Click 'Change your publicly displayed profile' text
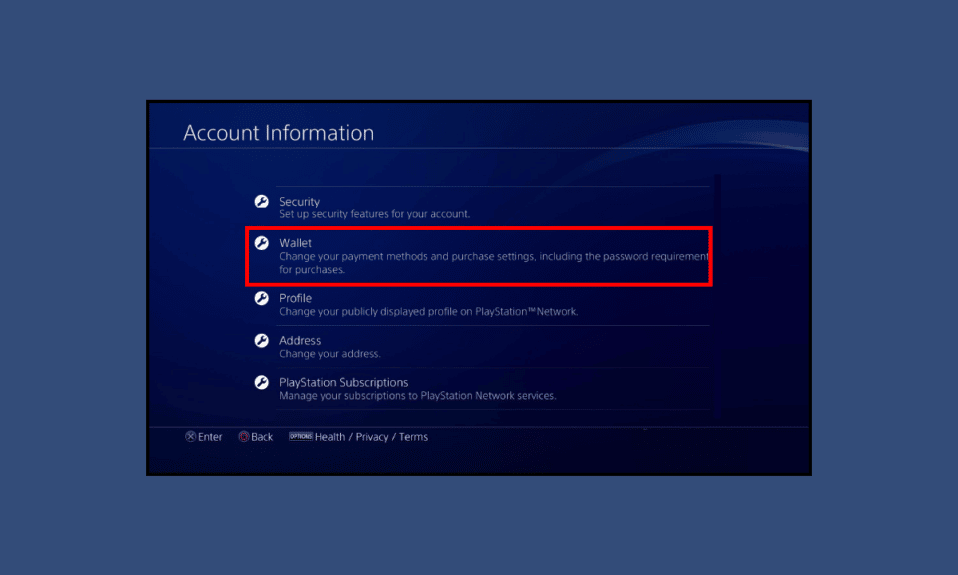Viewport: 958px width, 575px height. [x=428, y=312]
